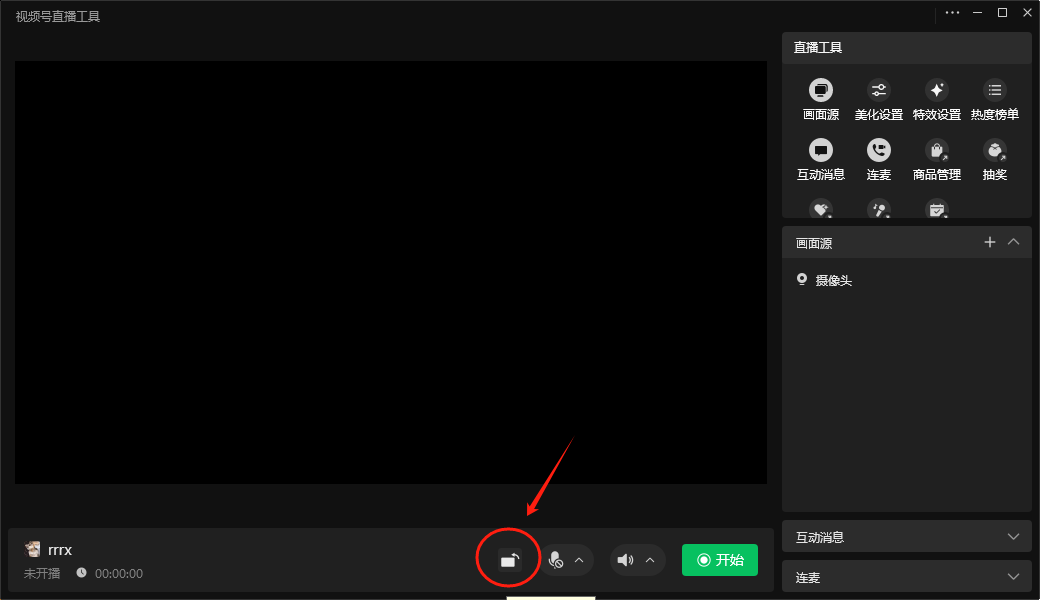Click the microphone tool icon in third row
Screen dimensions: 1040x600
point(878,209)
